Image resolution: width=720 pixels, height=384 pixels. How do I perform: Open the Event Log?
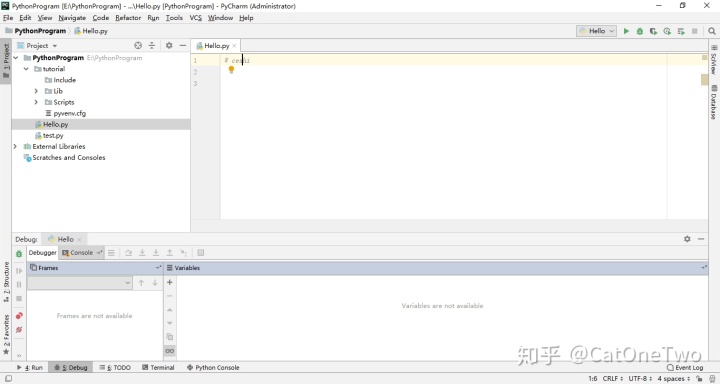tap(685, 367)
